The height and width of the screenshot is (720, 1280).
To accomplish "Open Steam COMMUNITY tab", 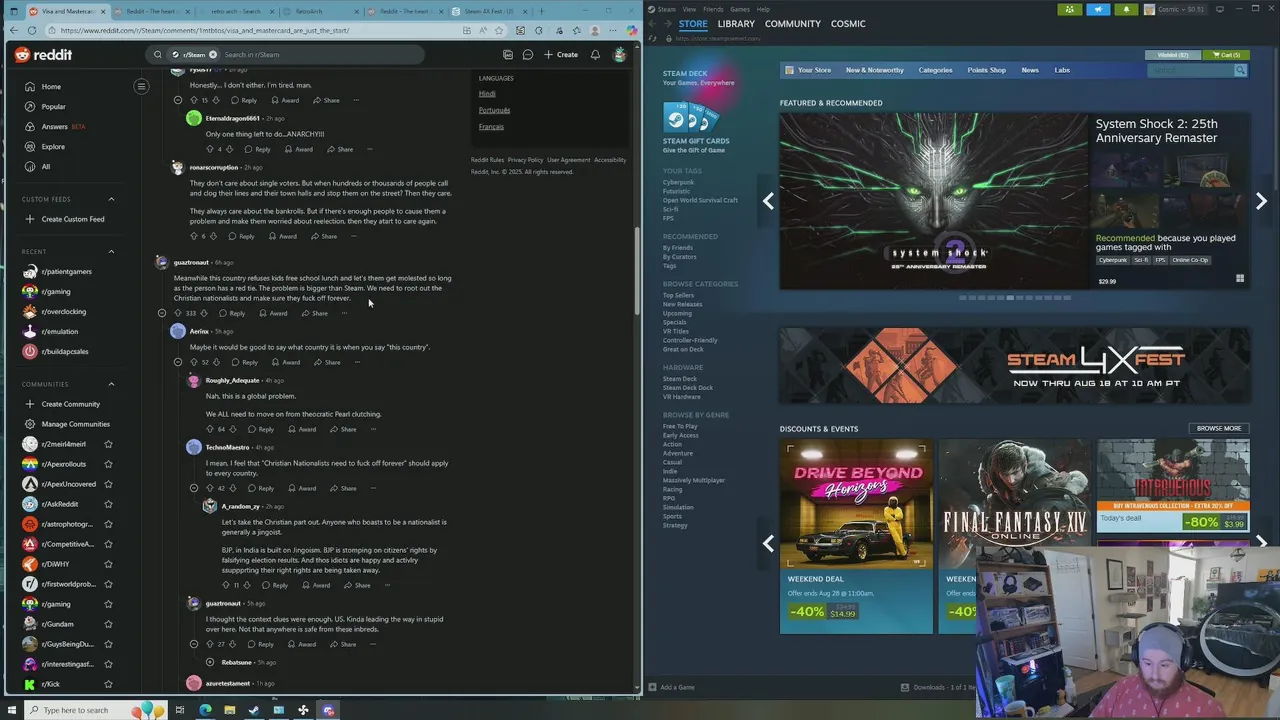I will 793,24.
